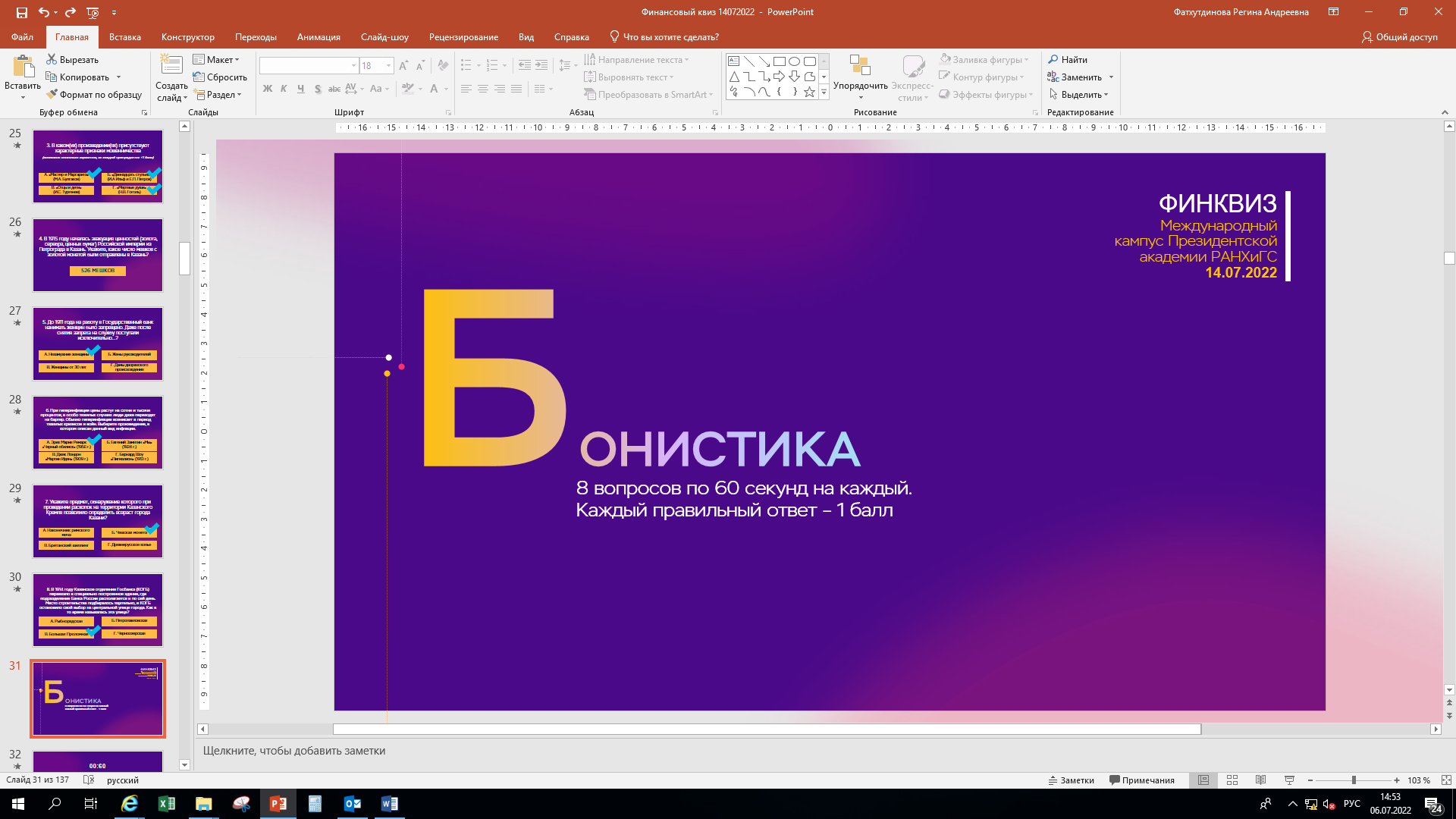Activate Format Painter (Формат по образцу)
1456x819 pixels.
[94, 95]
